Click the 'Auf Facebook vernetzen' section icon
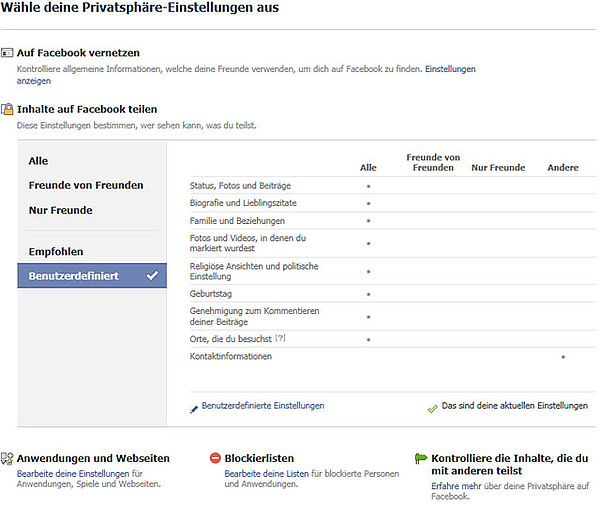The image size is (600, 505). (7, 52)
